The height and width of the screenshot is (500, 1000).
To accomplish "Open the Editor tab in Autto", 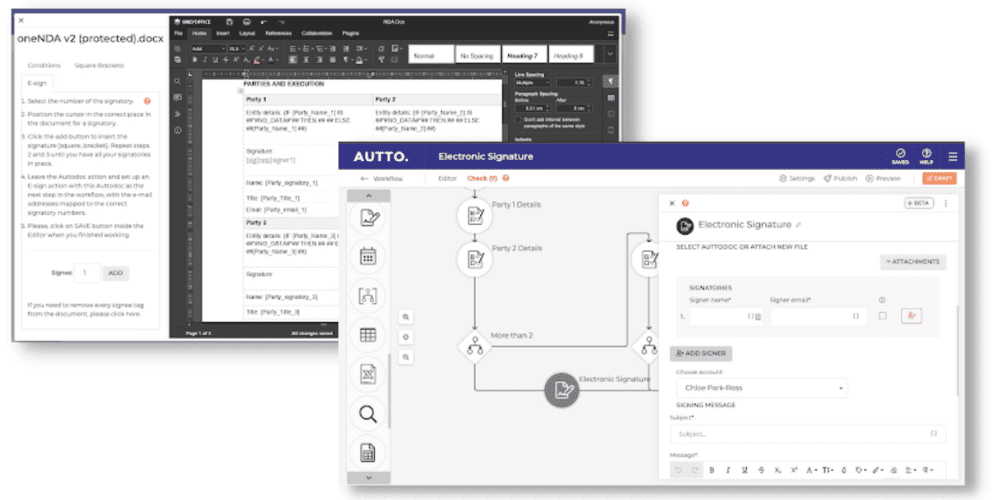I will 447,179.
